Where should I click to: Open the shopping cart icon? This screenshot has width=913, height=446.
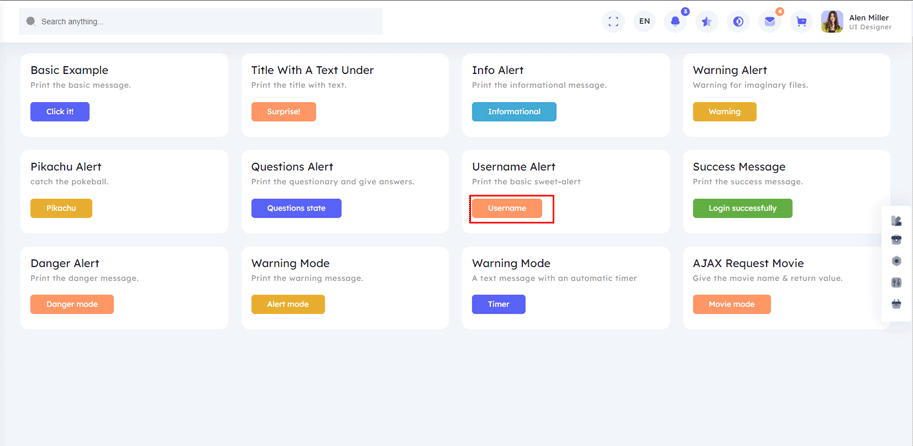(801, 21)
